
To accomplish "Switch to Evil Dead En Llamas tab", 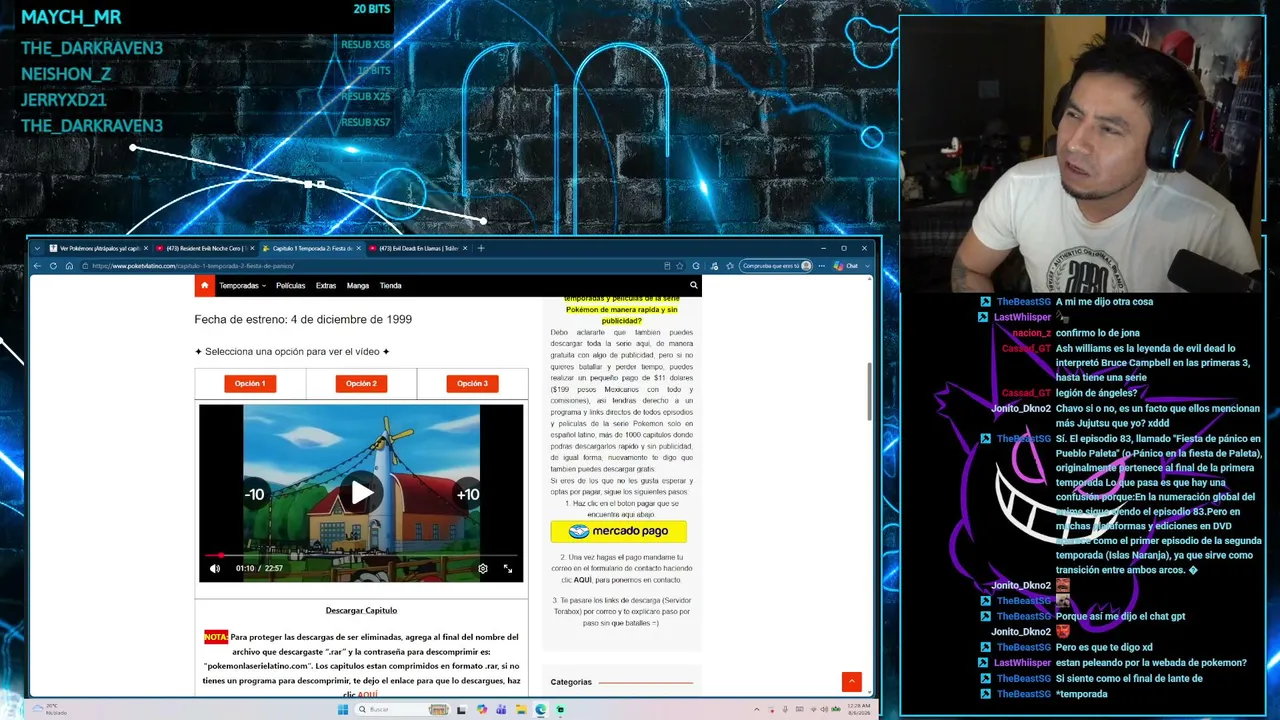I will coord(418,248).
